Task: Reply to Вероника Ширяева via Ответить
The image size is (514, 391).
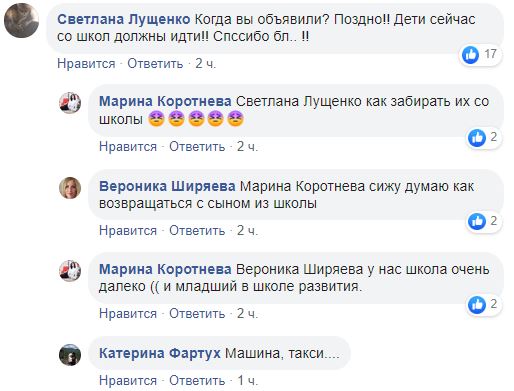Action: click(197, 230)
